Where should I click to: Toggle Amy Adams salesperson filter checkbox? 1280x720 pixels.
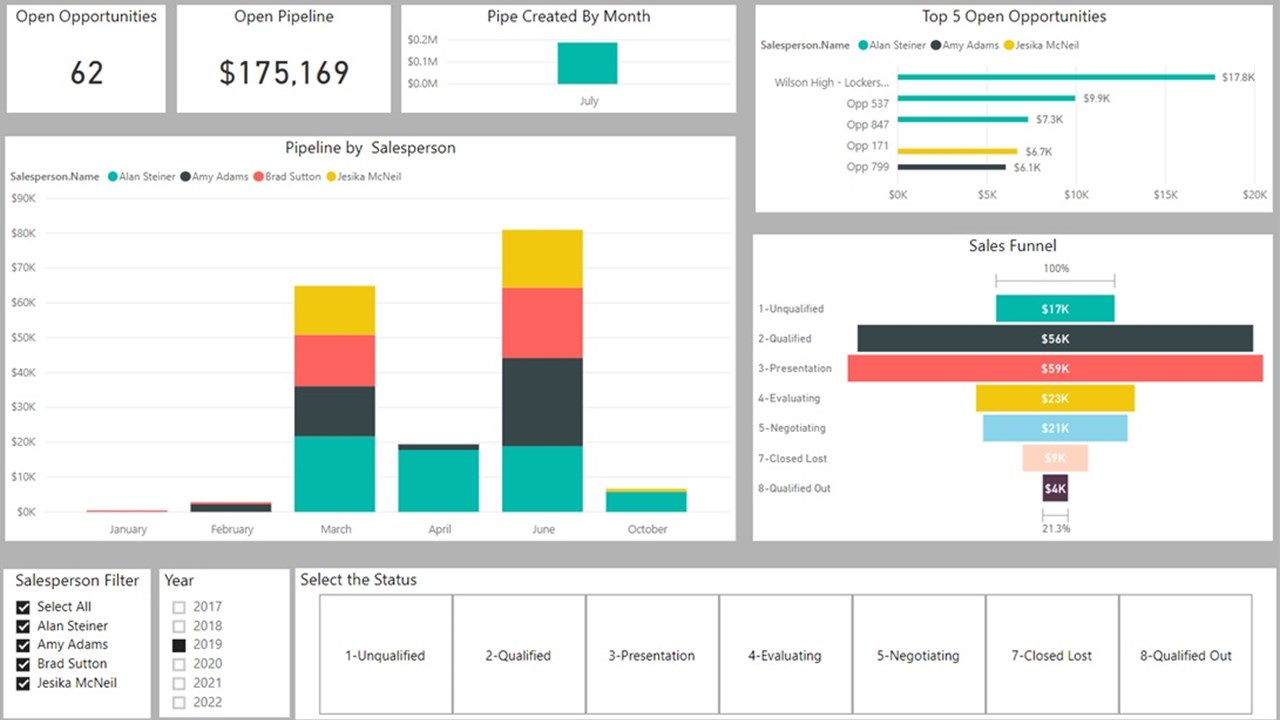tap(24, 645)
